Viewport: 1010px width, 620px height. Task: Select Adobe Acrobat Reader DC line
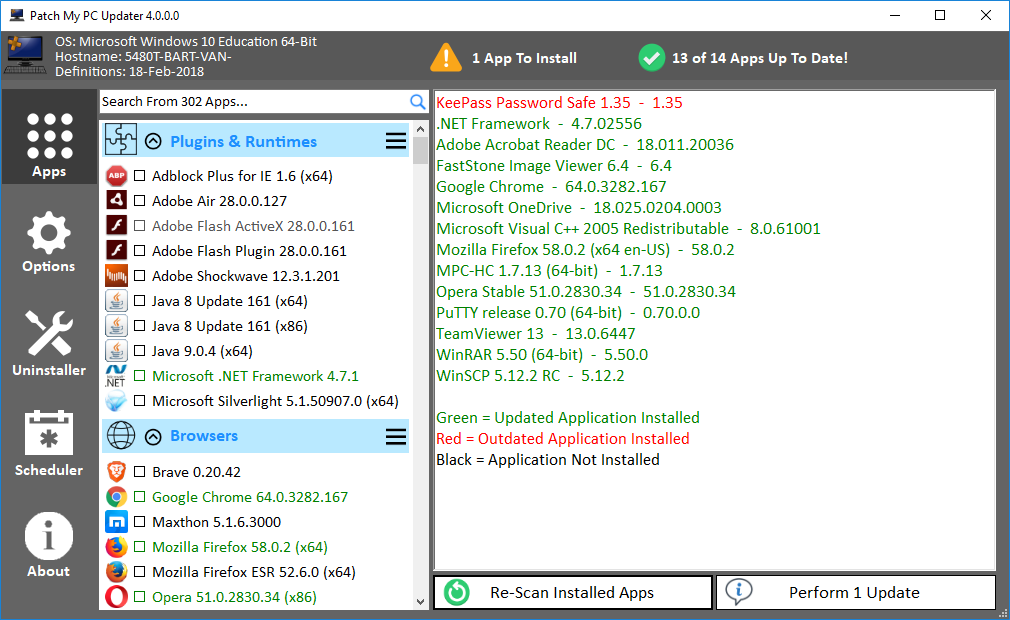[585, 145]
